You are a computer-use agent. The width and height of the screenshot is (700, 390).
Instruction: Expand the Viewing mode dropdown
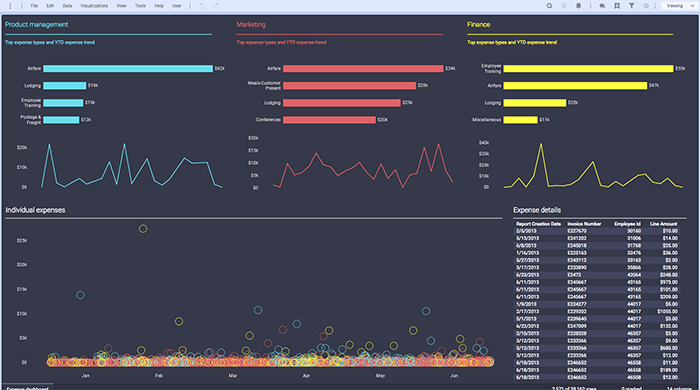679,6
